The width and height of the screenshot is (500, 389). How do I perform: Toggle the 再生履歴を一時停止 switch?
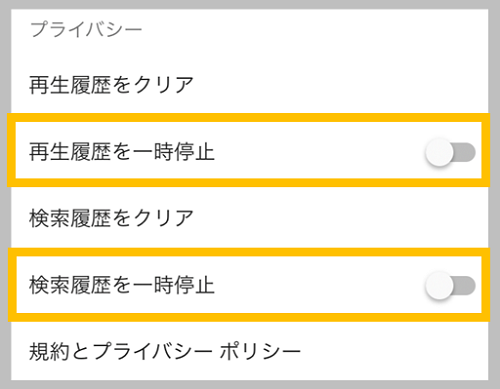[x=450, y=152]
